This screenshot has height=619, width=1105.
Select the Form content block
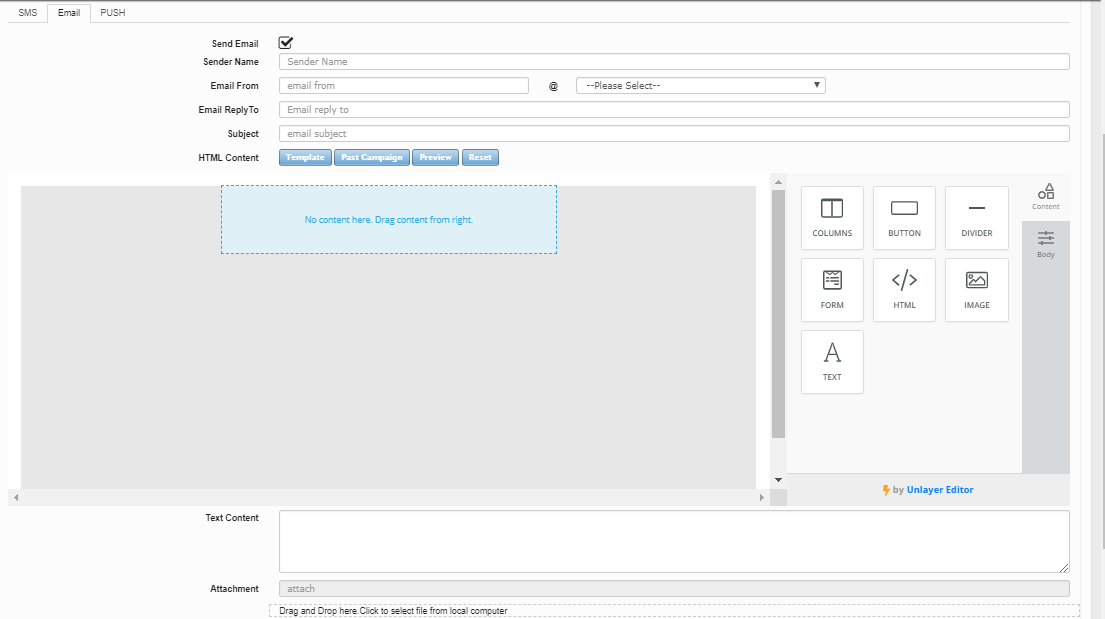[832, 290]
